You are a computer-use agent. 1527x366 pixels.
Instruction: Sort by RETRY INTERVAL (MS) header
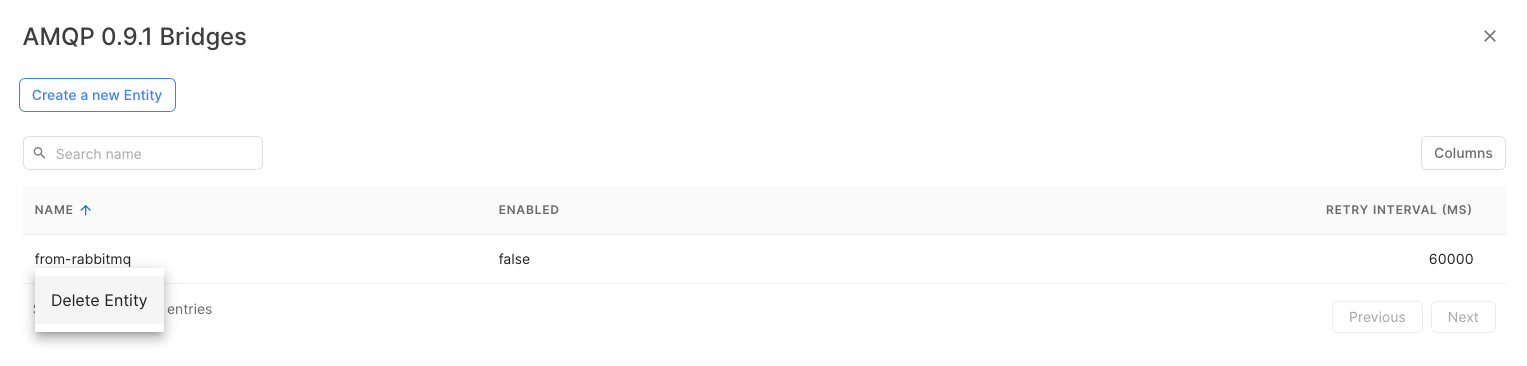(1398, 210)
